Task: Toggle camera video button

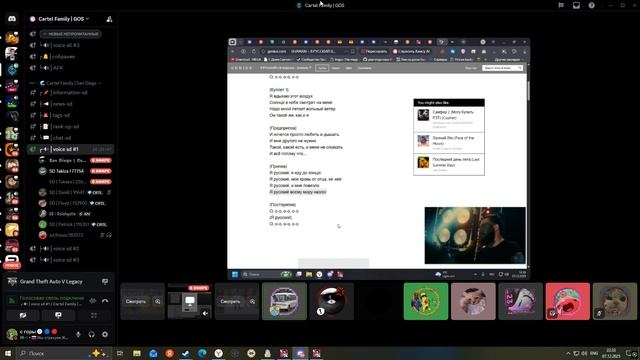Action: click(x=23, y=316)
